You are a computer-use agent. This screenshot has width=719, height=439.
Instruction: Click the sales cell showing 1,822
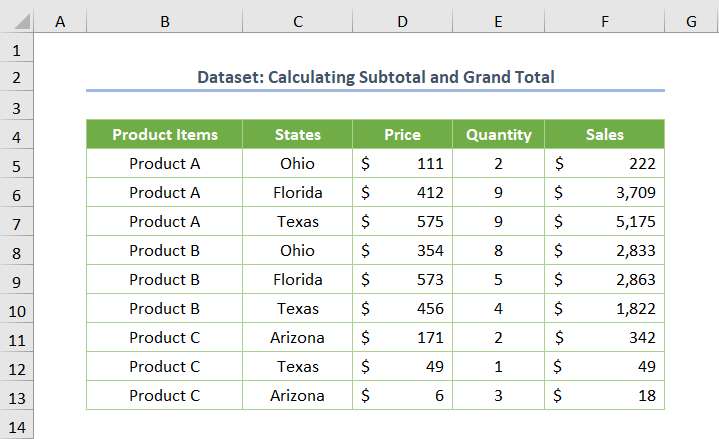605,309
